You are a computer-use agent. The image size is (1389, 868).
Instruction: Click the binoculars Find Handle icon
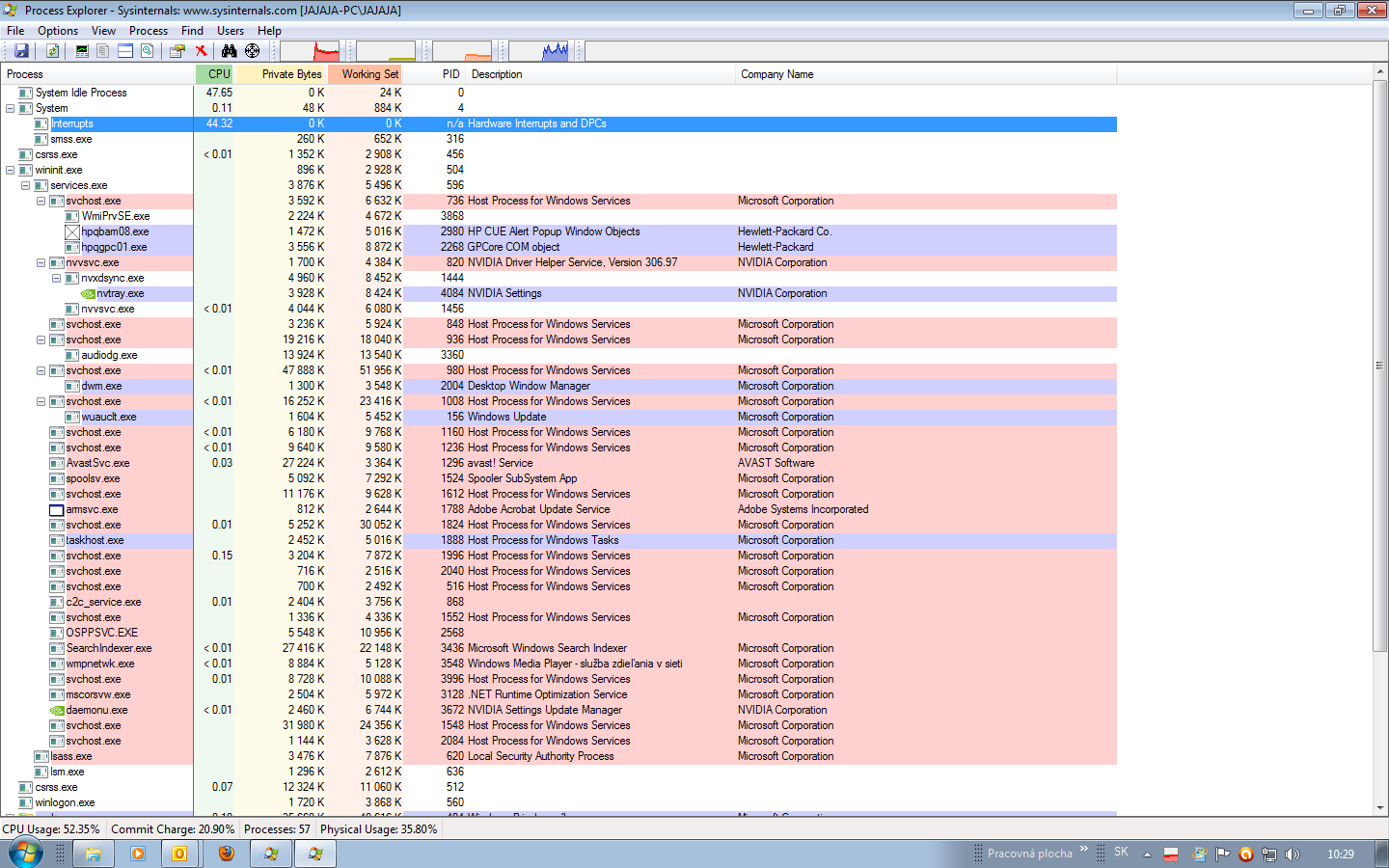[230, 51]
